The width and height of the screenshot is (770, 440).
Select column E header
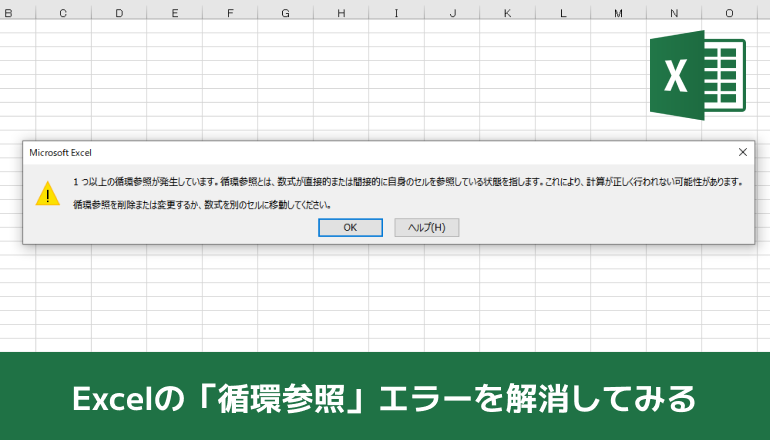pos(174,13)
